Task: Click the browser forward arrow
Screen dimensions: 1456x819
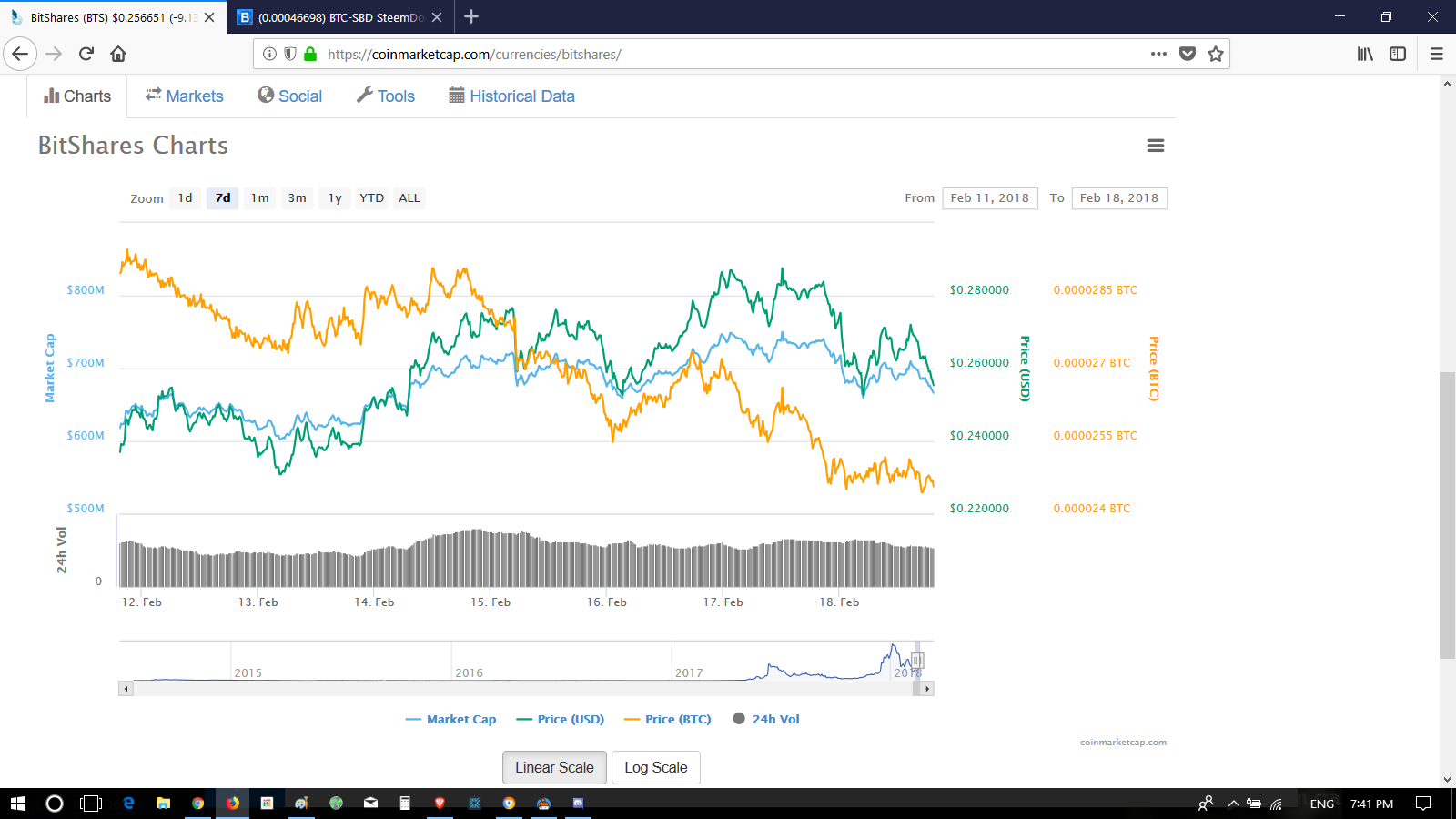Action: tap(54, 54)
